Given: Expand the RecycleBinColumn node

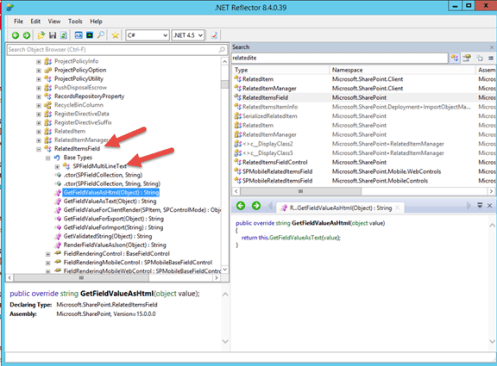Looking at the screenshot, I should point(39,106).
